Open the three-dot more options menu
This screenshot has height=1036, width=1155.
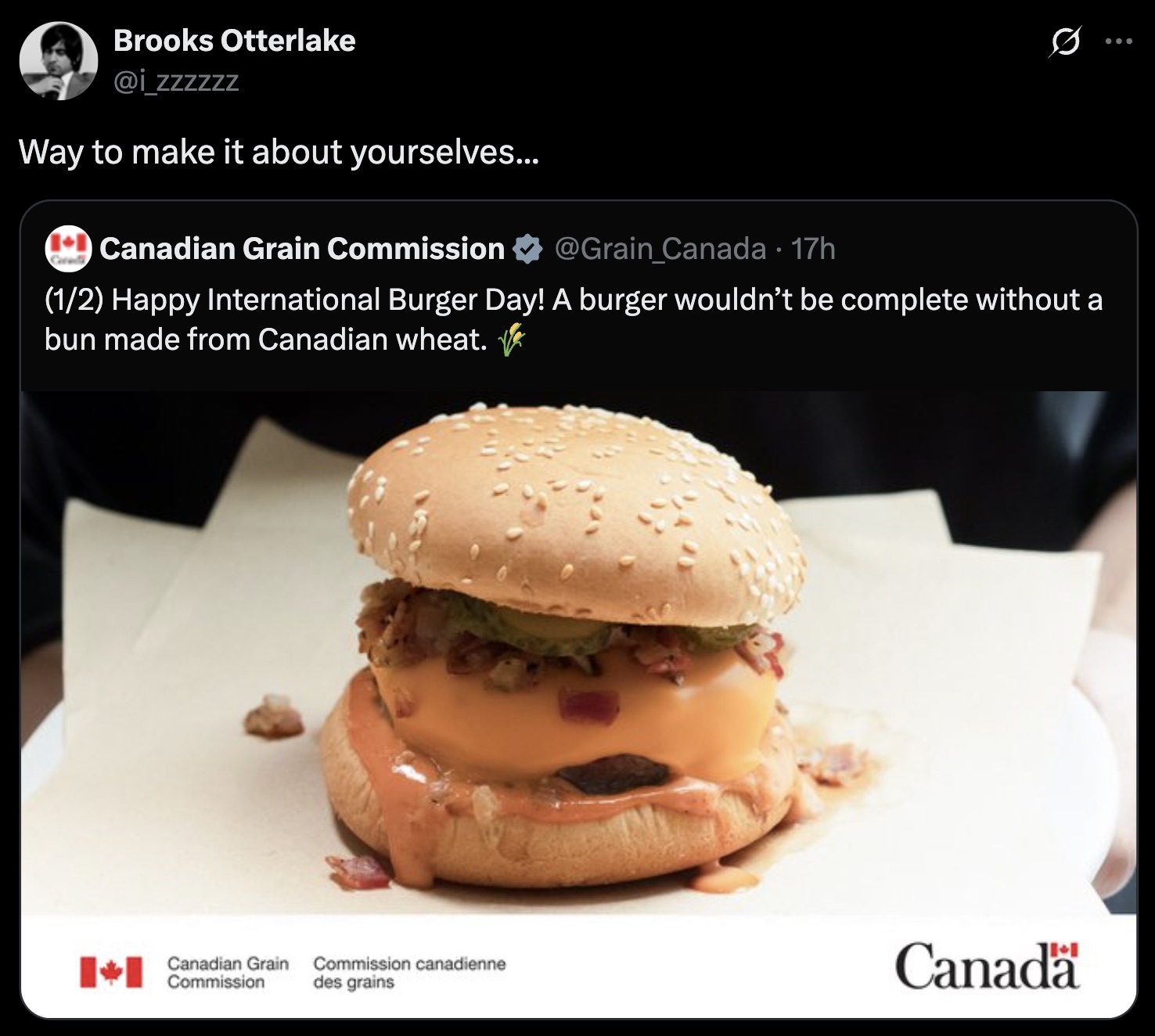[x=1119, y=42]
